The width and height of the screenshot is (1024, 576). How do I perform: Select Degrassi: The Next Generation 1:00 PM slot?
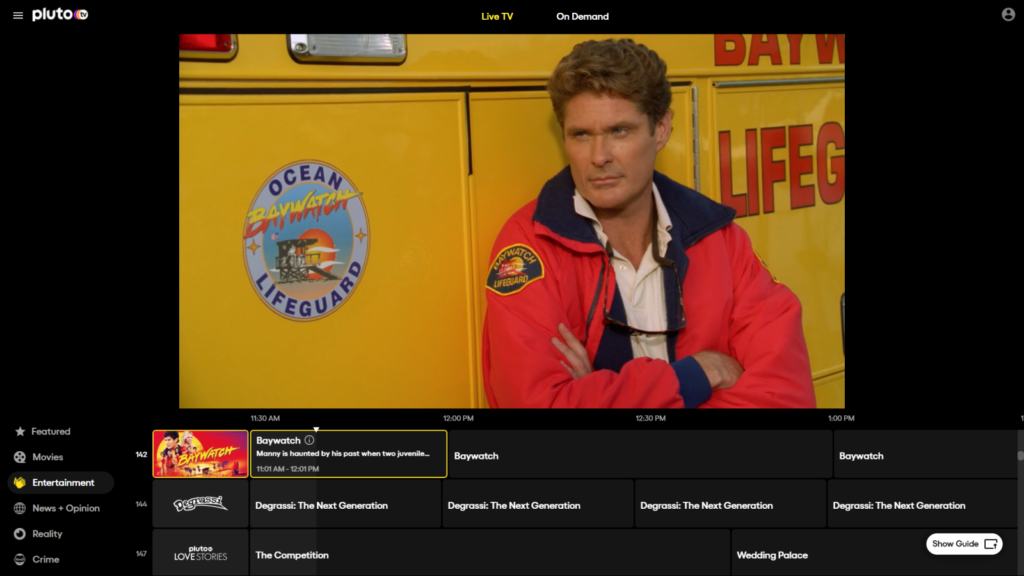[x=922, y=504]
